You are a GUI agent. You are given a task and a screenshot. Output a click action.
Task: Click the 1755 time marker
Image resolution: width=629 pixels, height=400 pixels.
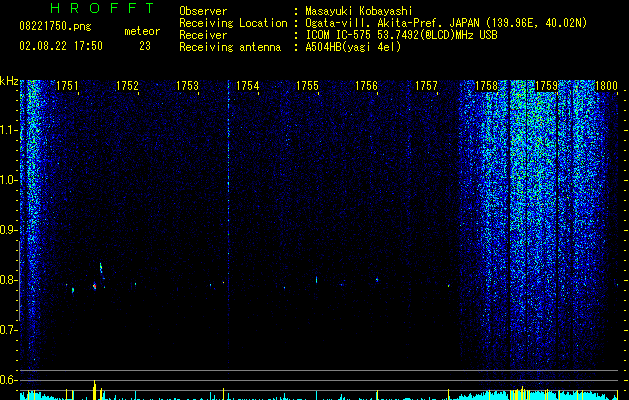pyautogui.click(x=307, y=86)
